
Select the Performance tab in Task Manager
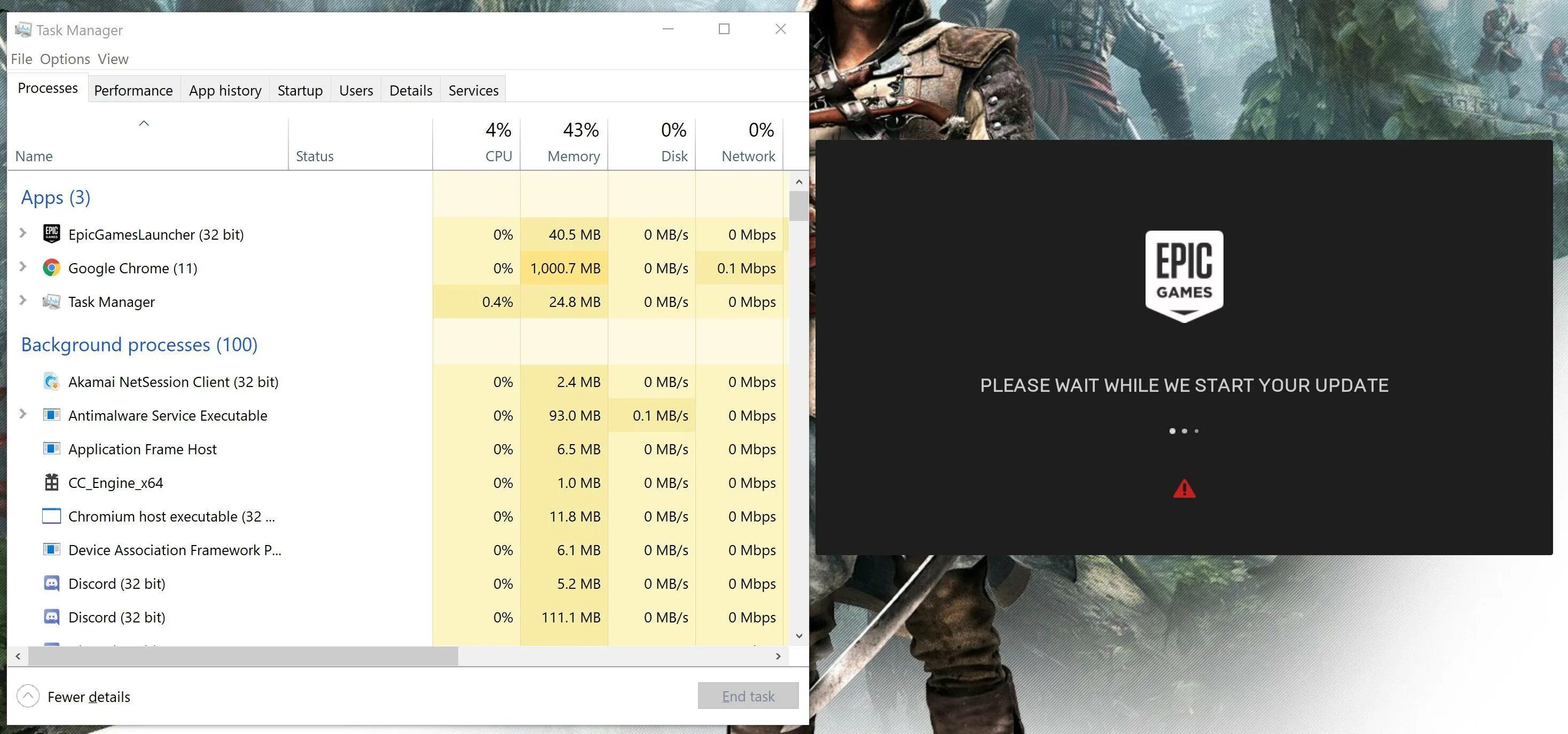pos(133,89)
